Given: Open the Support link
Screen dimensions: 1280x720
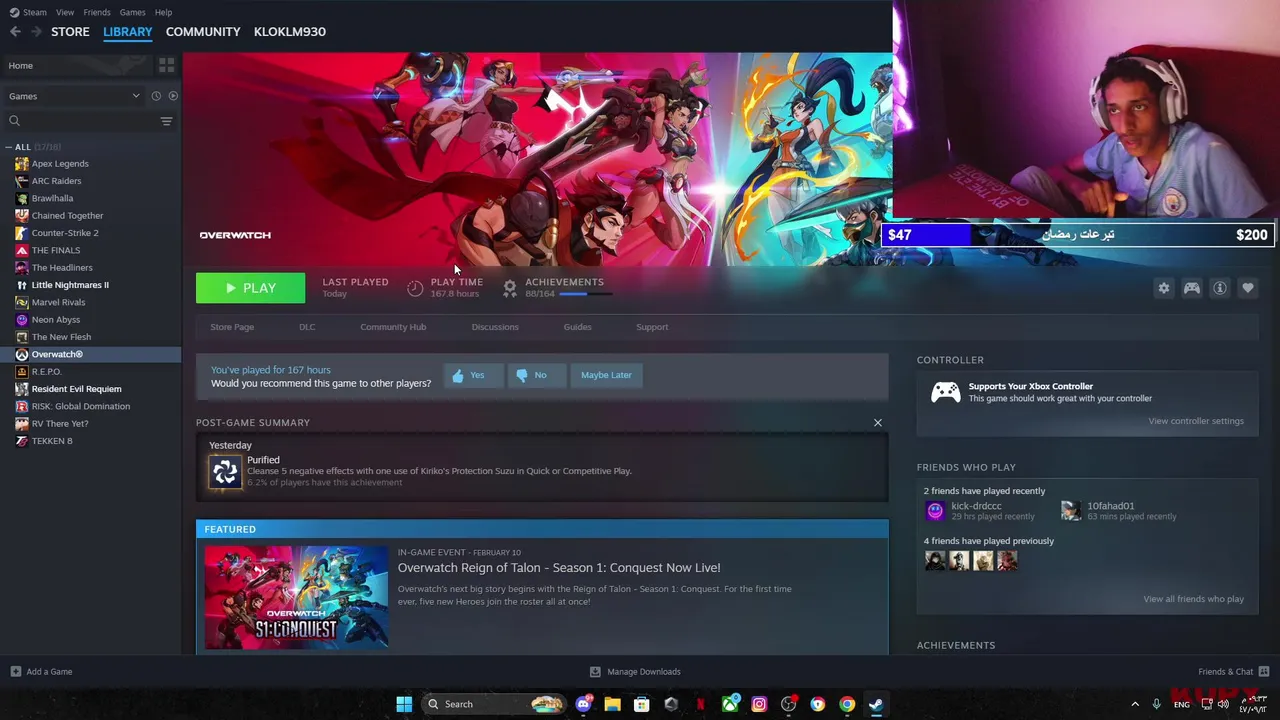Looking at the screenshot, I should (652, 327).
